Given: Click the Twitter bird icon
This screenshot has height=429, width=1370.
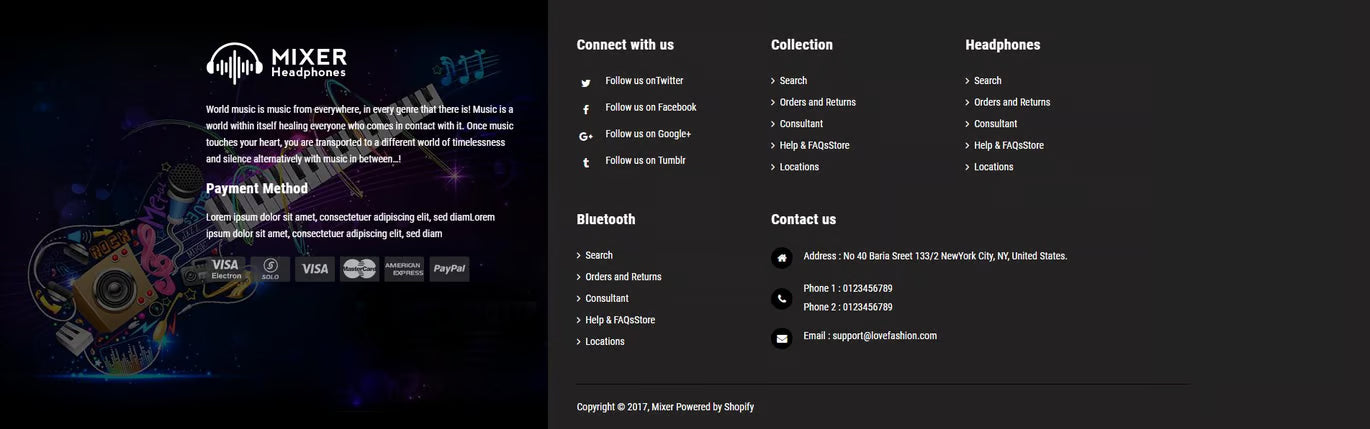Looking at the screenshot, I should 586,83.
